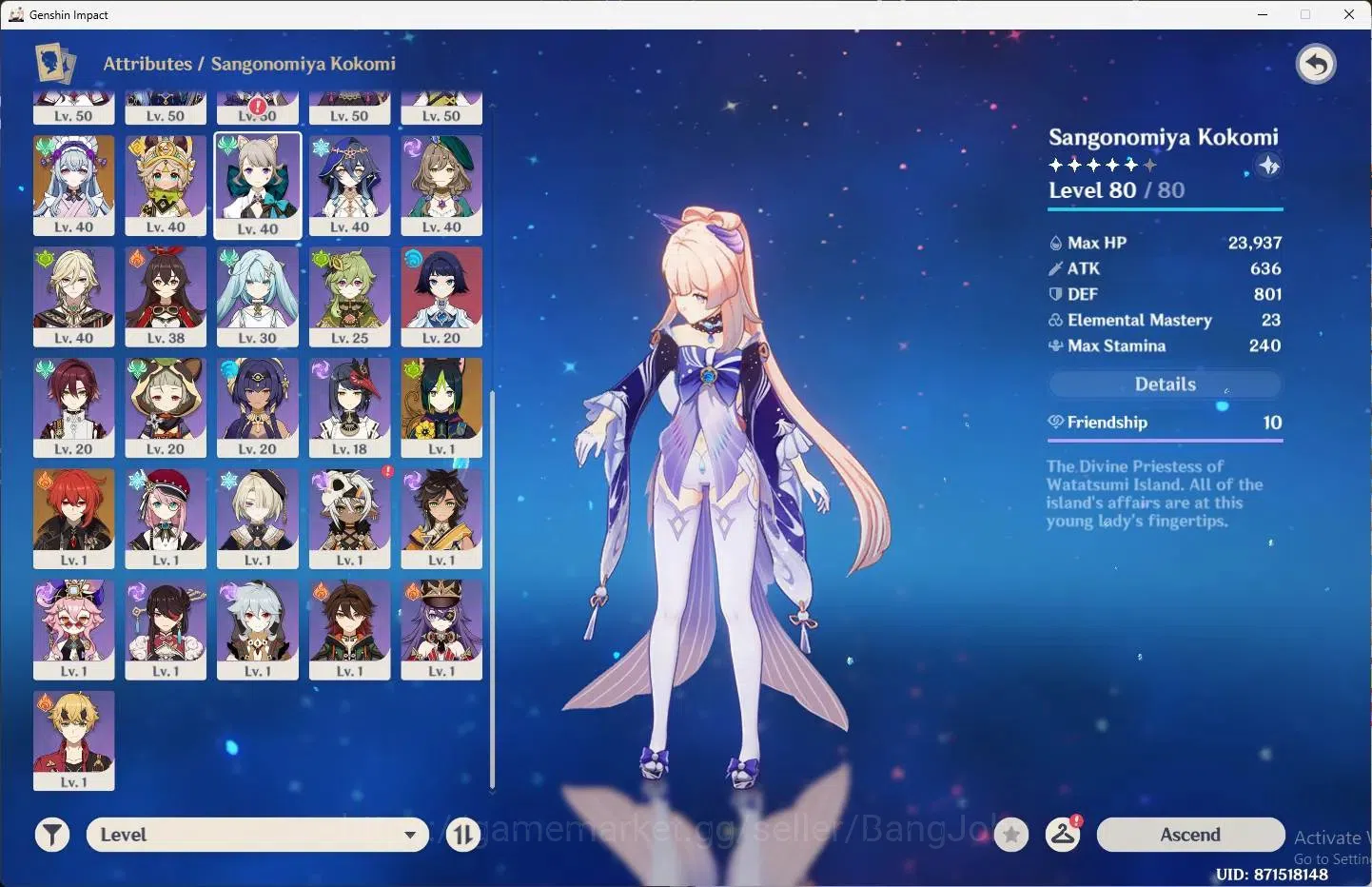Click the Max Stamina value 240
The width and height of the screenshot is (1372, 887).
pos(1264,345)
